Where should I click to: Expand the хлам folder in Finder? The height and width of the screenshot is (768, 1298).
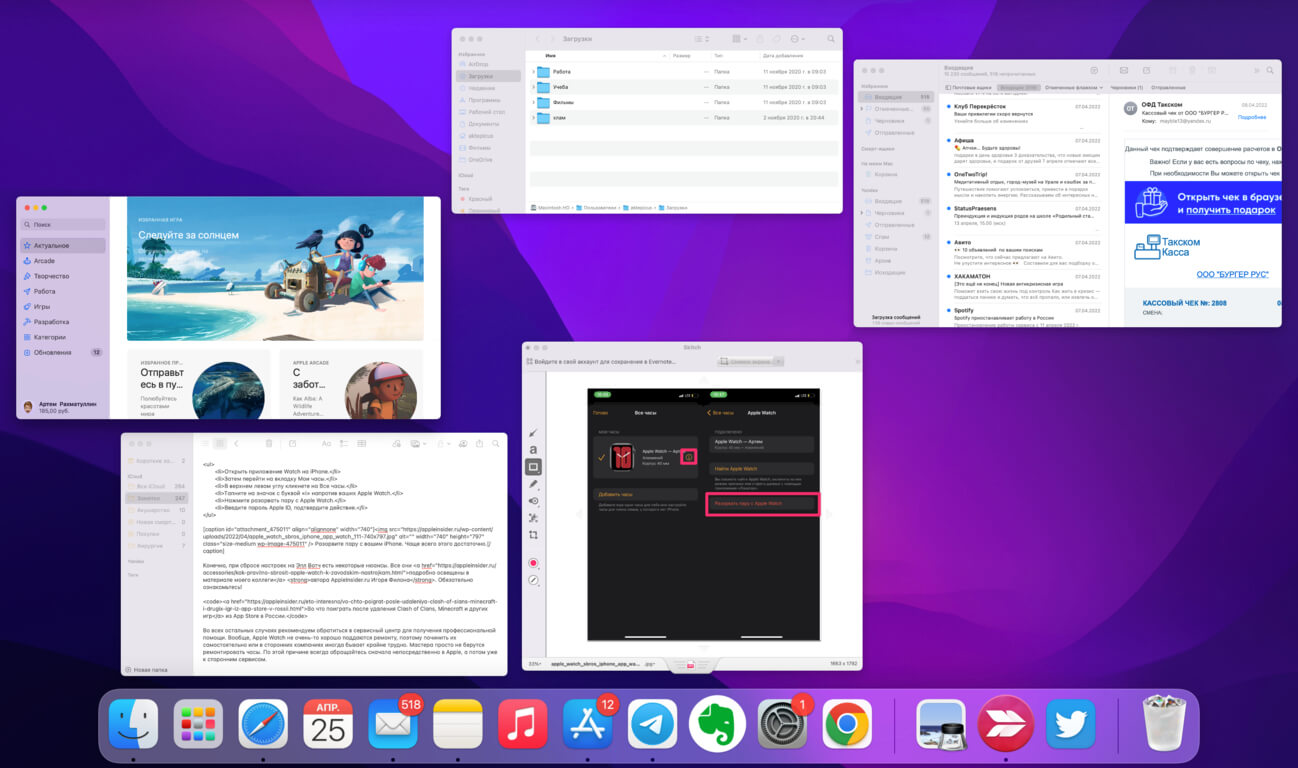(x=533, y=117)
